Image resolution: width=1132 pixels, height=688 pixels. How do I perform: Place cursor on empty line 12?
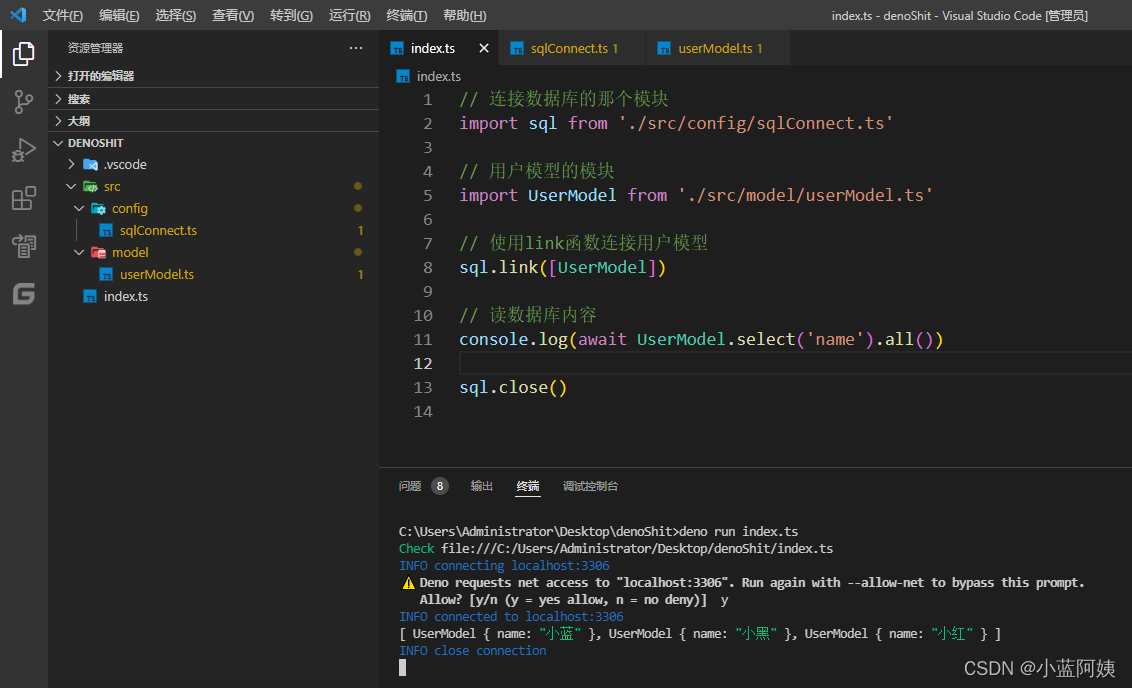pyautogui.click(x=794, y=364)
